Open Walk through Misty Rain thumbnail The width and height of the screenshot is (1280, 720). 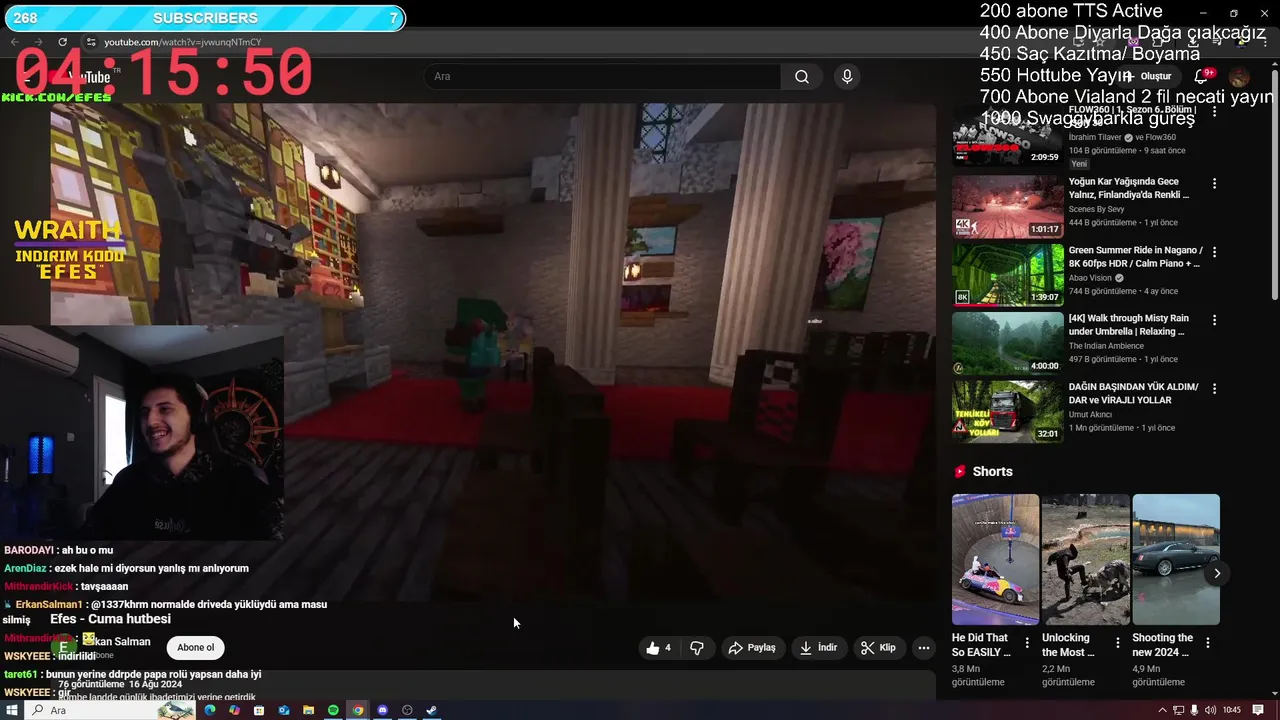(1007, 343)
